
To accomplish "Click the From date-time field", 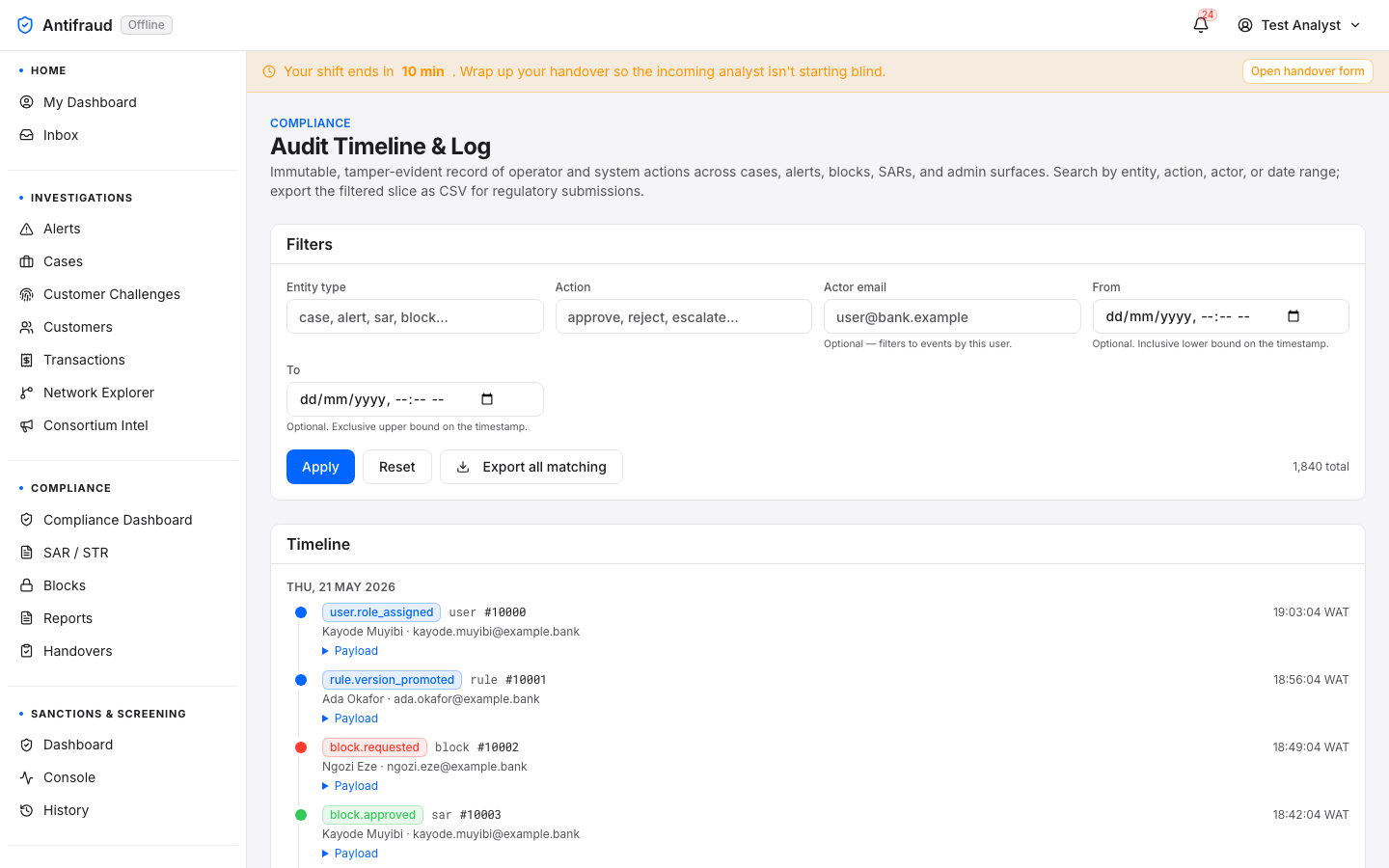I will tap(1220, 316).
